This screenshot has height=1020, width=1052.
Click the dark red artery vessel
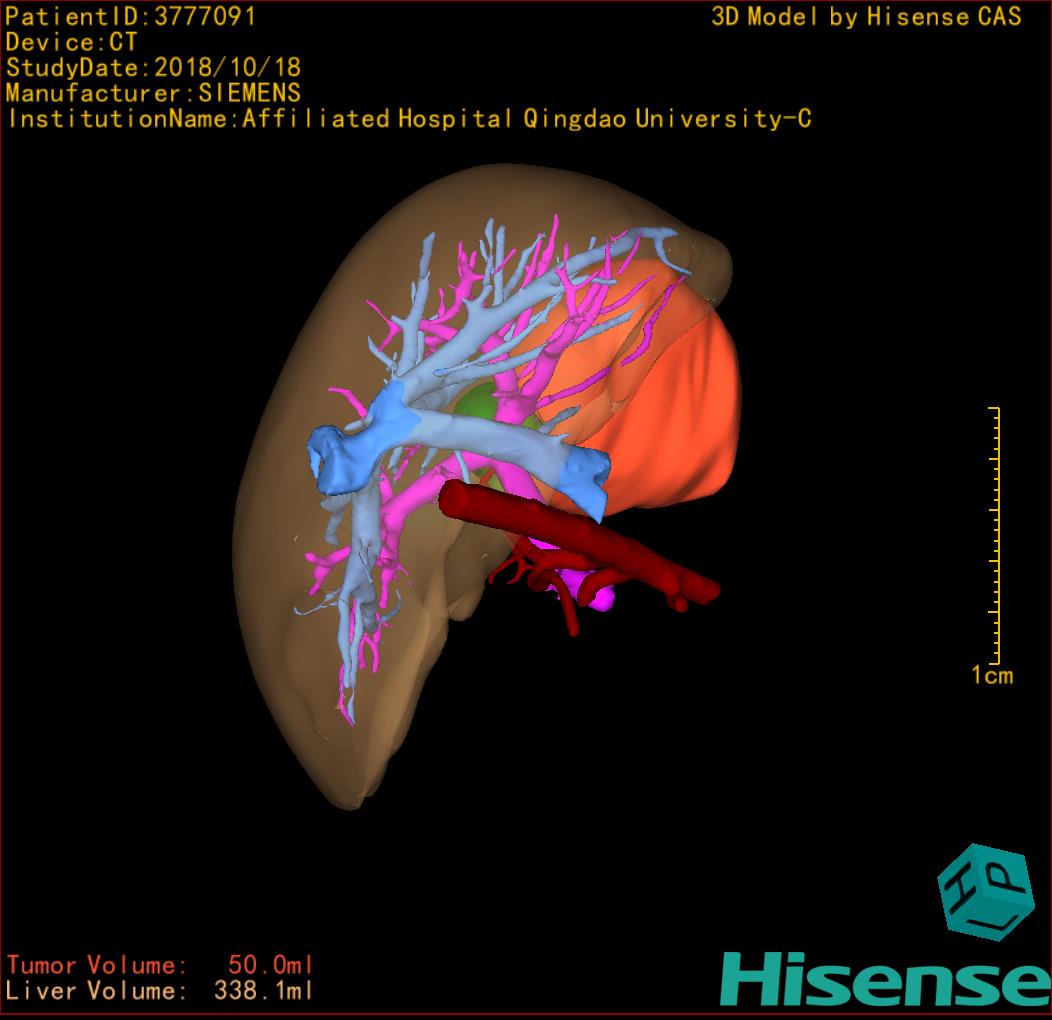600,543
